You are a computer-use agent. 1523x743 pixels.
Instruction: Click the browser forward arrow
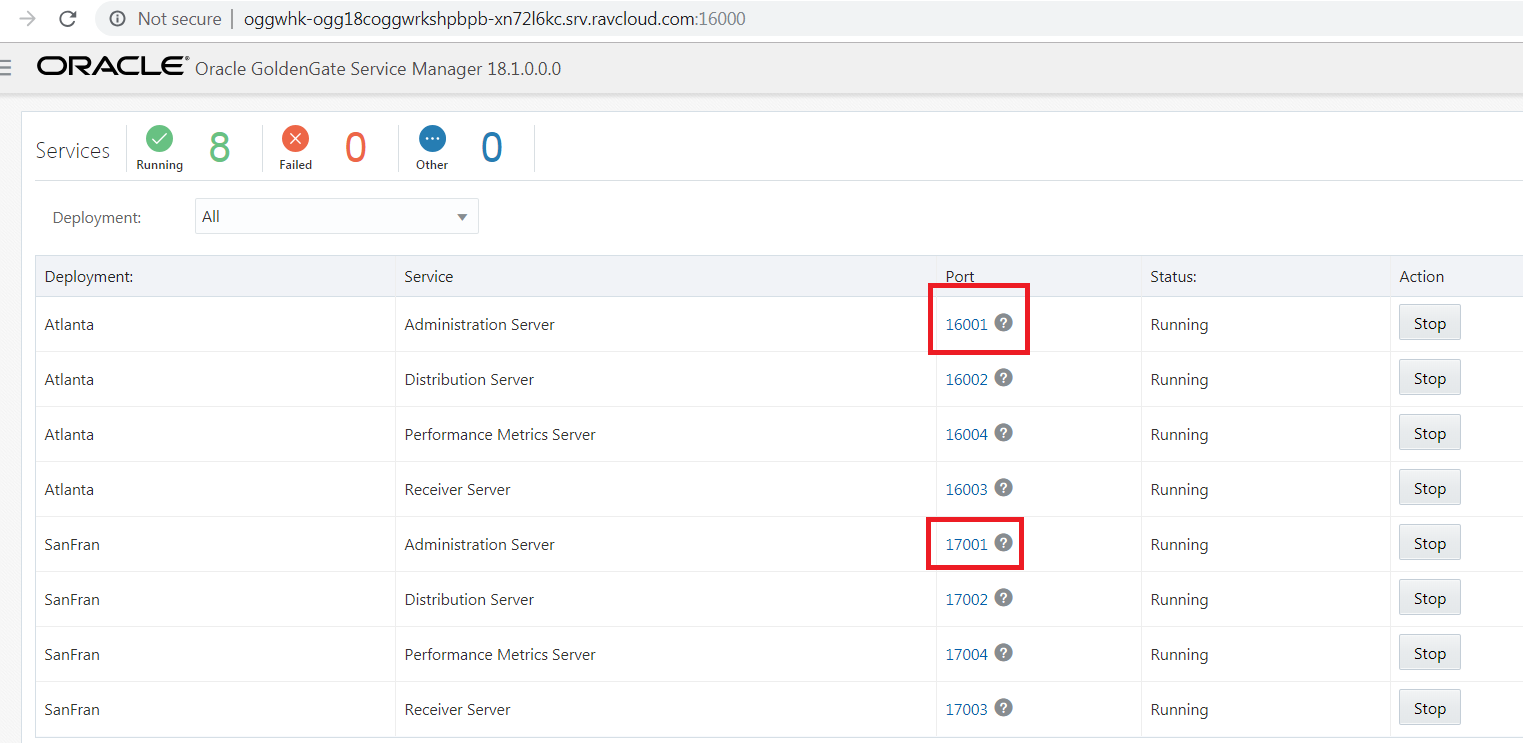tap(28, 18)
